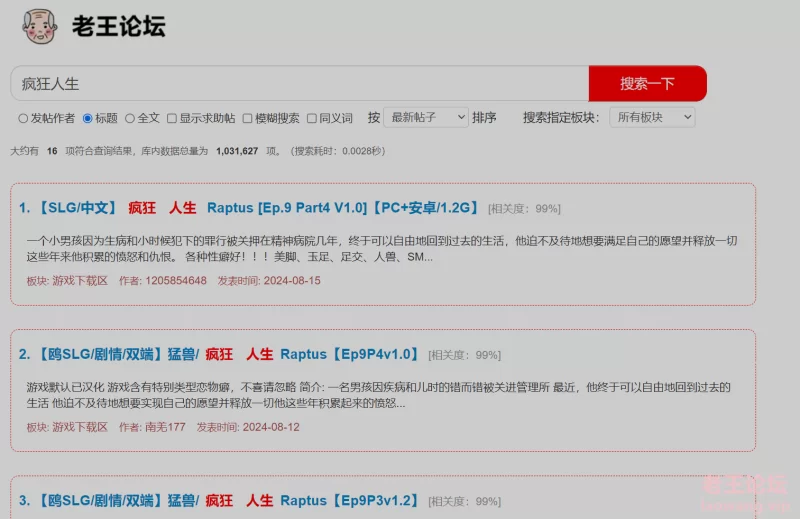The image size is (800, 519).
Task: Enable the 显示求助帖 checkbox
Action: [172, 118]
